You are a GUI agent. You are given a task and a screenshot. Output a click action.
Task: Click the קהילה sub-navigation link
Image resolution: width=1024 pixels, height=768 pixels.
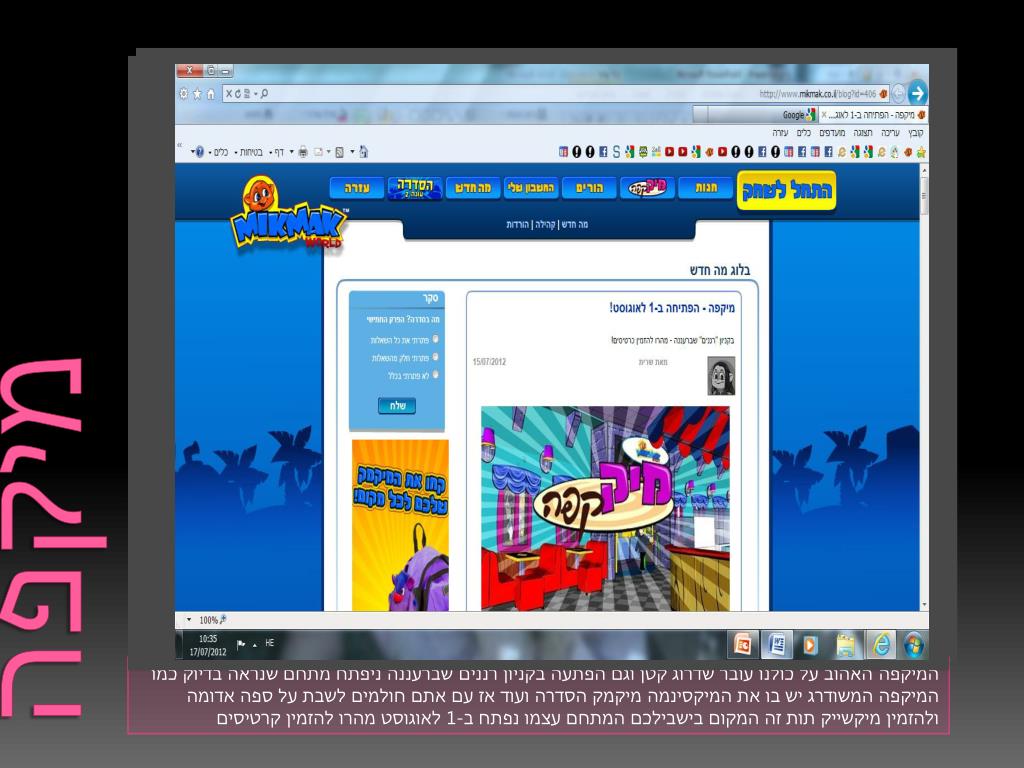point(545,224)
